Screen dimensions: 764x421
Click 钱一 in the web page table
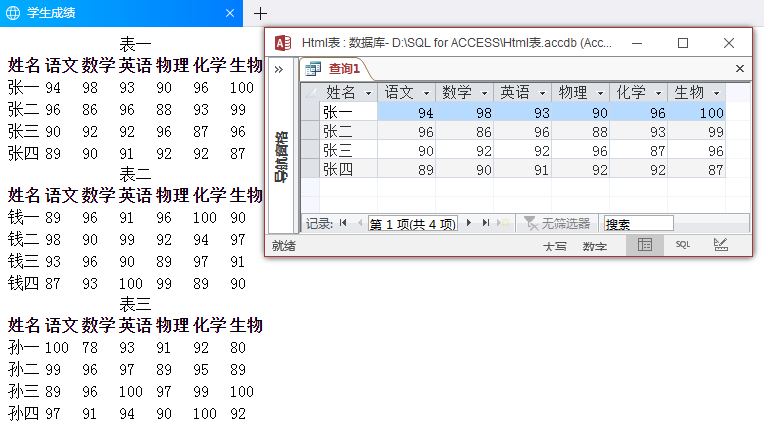coord(23,217)
